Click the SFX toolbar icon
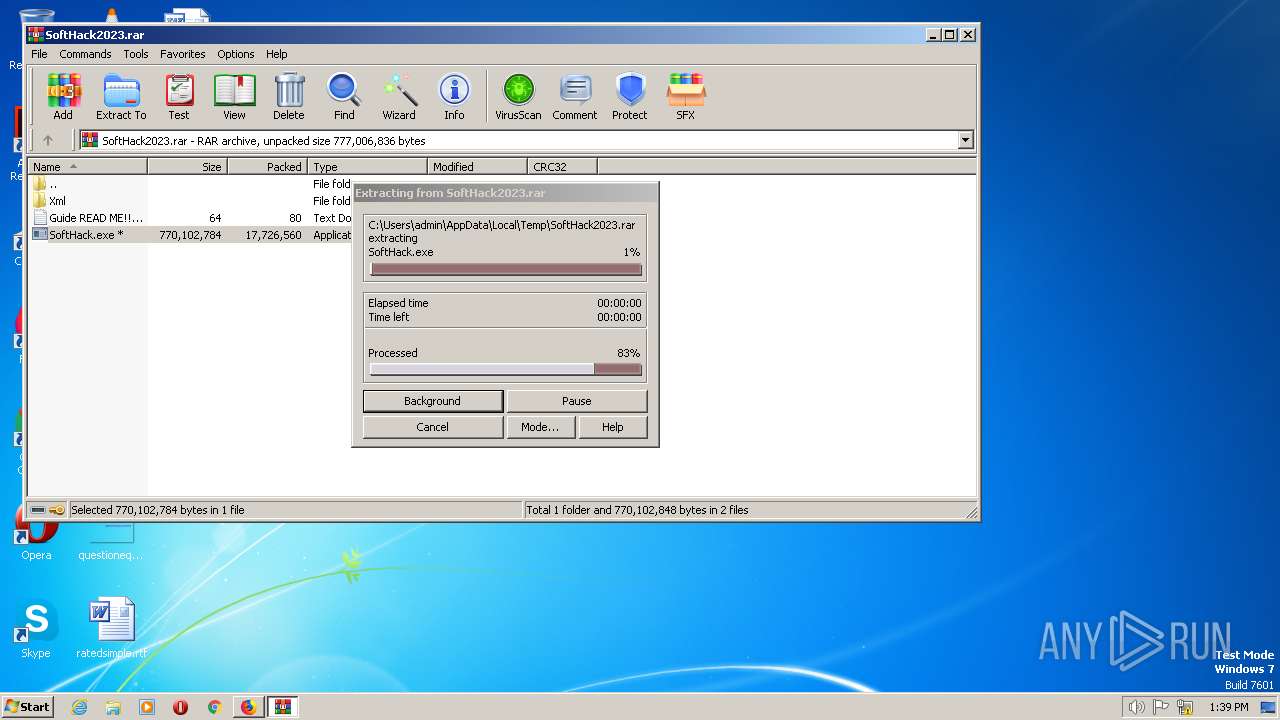1280x720 pixels. tap(685, 97)
